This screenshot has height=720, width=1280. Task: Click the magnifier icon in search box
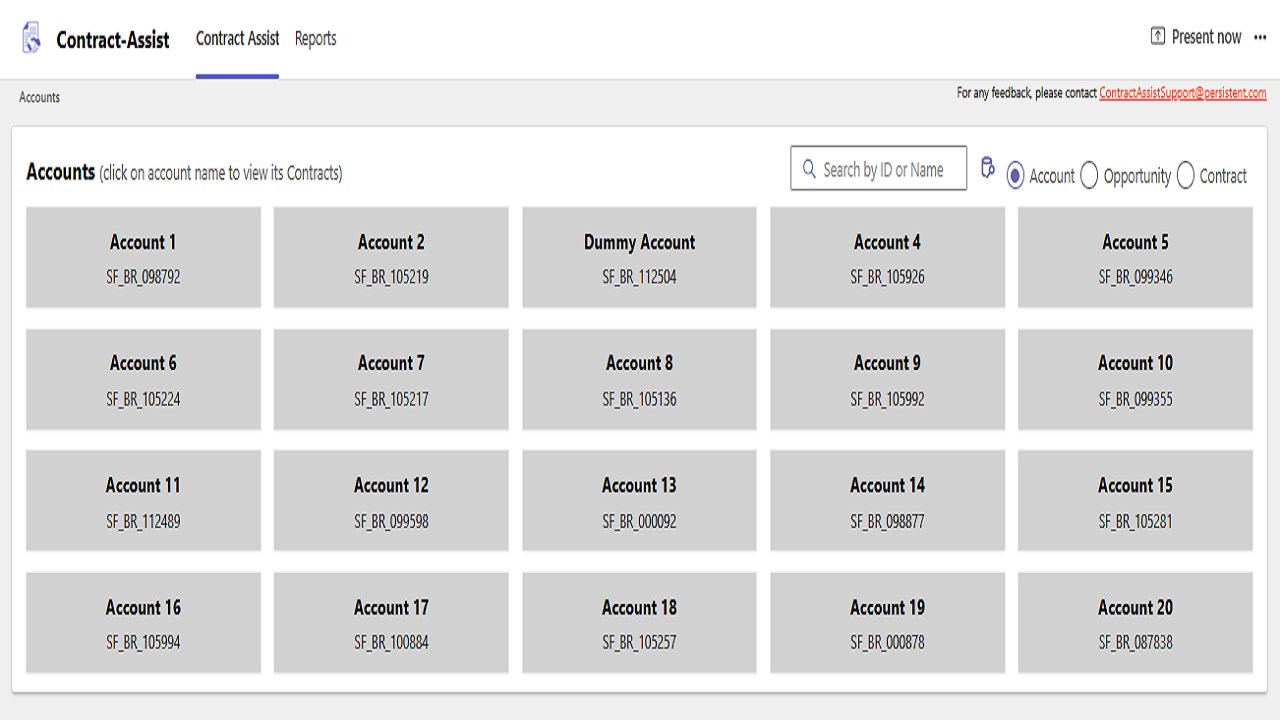pos(809,169)
